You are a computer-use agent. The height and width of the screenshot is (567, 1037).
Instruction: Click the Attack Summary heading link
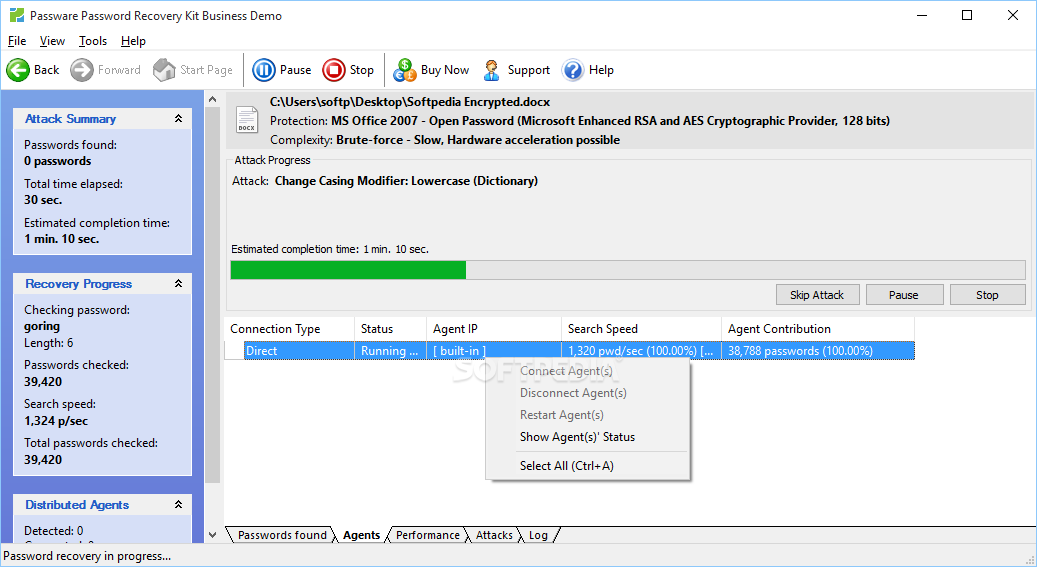[71, 119]
